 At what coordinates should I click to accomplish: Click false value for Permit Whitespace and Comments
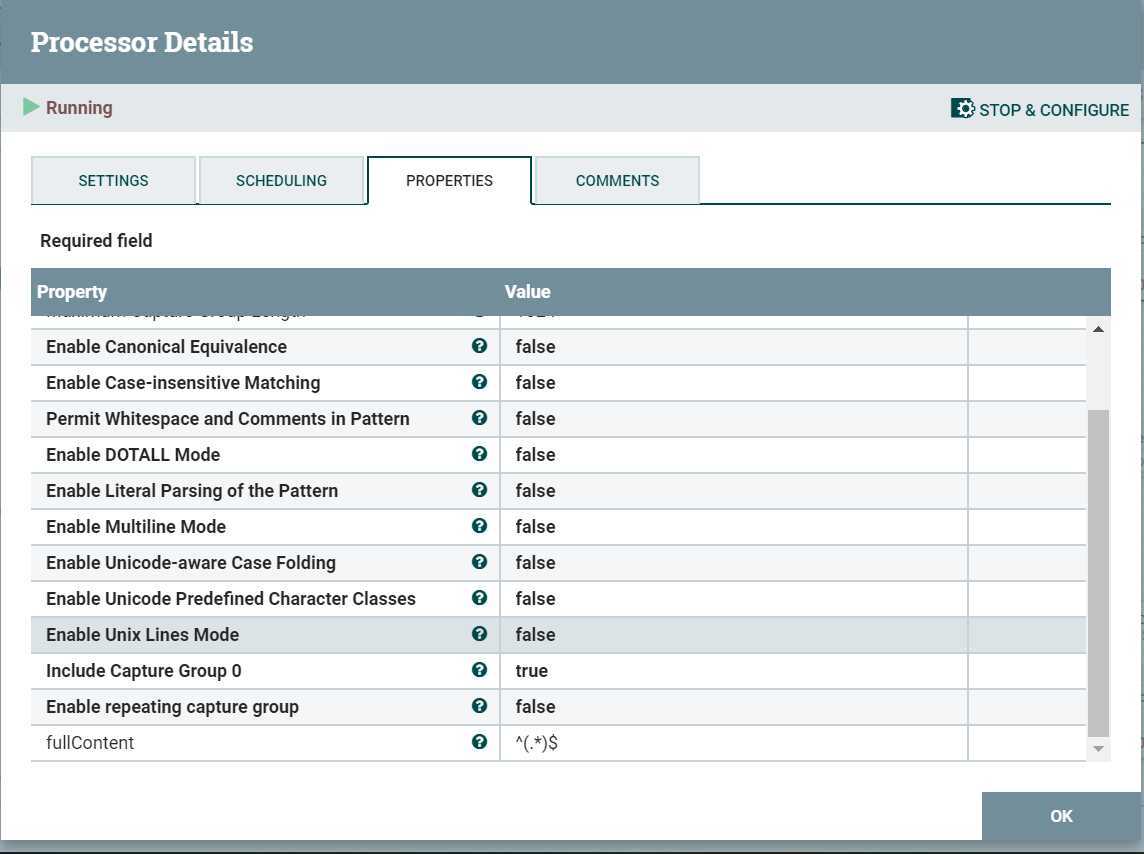click(x=536, y=419)
